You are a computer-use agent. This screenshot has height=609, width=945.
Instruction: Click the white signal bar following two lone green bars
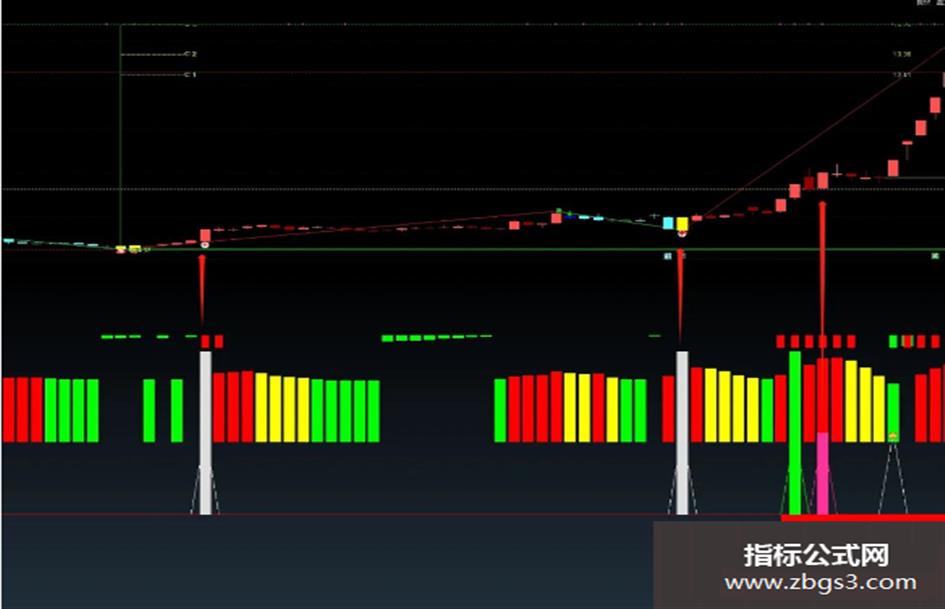[x=206, y=433]
